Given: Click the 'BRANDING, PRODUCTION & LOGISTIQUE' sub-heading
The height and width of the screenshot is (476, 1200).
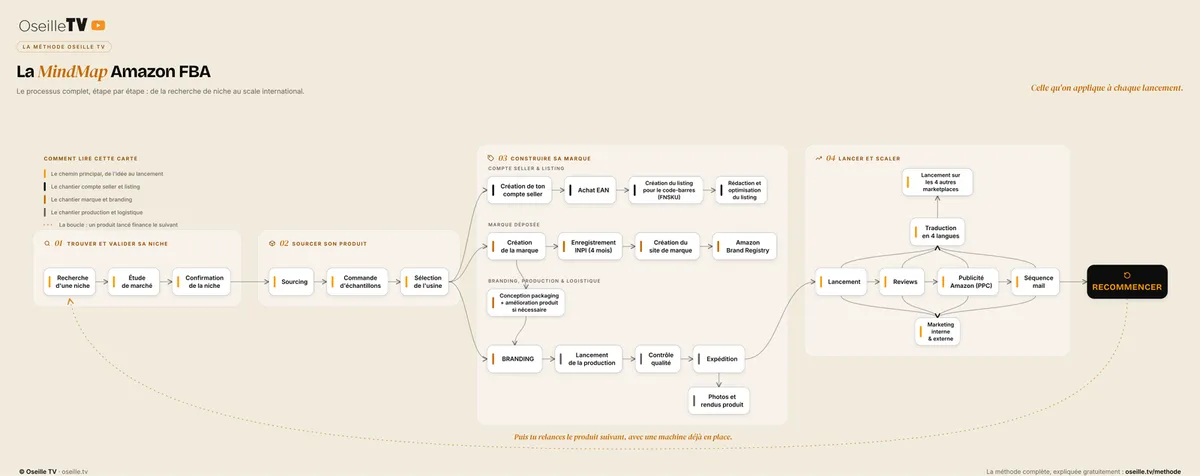Looking at the screenshot, I should pyautogui.click(x=544, y=281).
